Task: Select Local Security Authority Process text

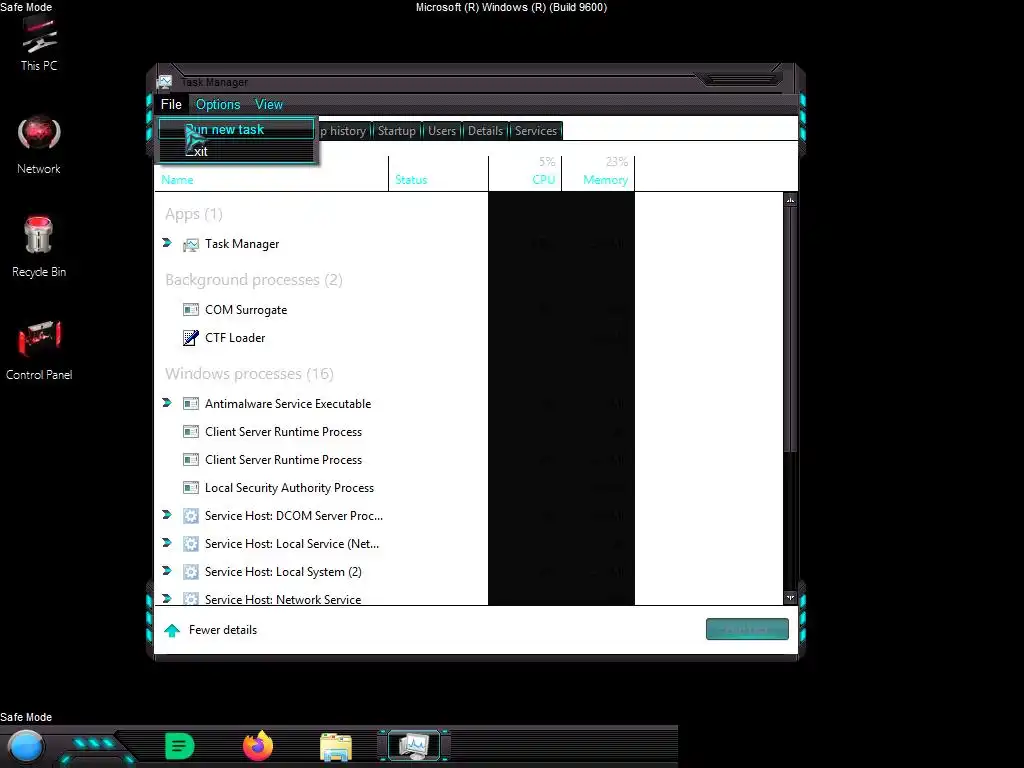Action: pos(289,488)
